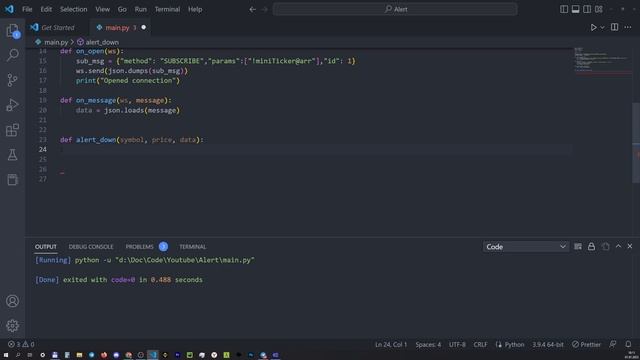Click the editor vertical scrollbar
This screenshot has width=640, height=360.
coord(636,143)
